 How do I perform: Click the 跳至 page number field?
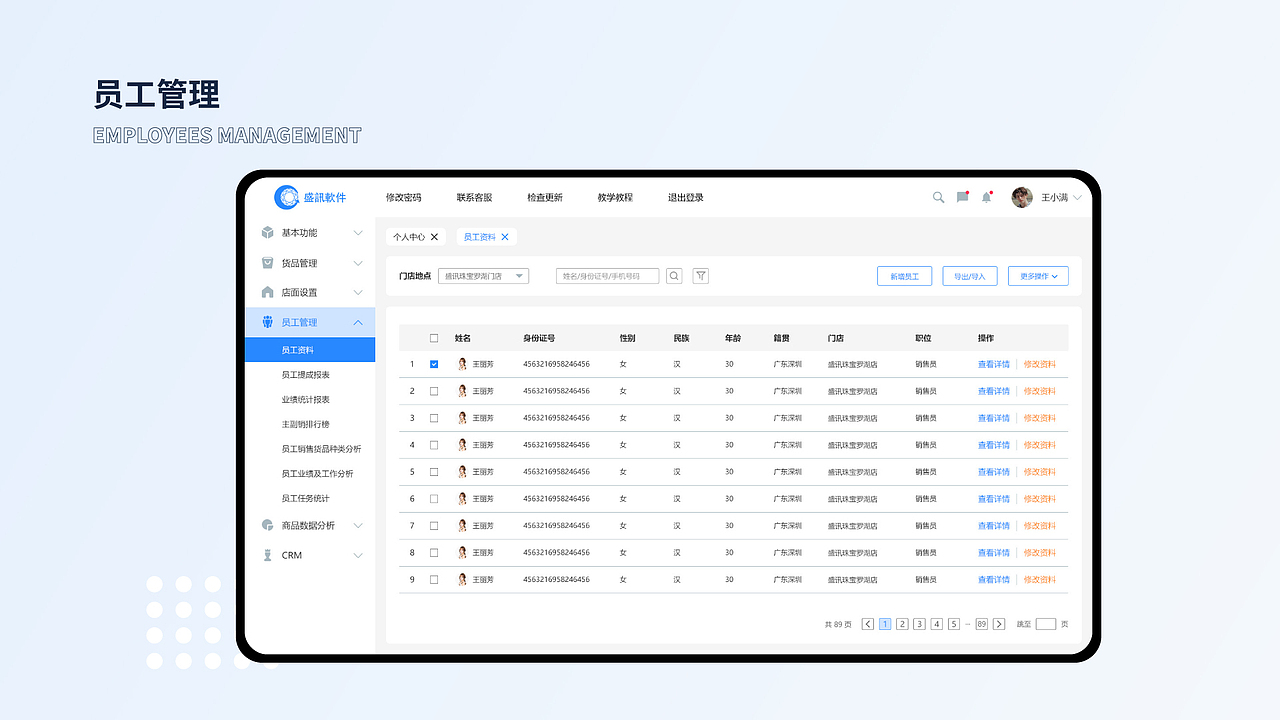click(x=1046, y=624)
